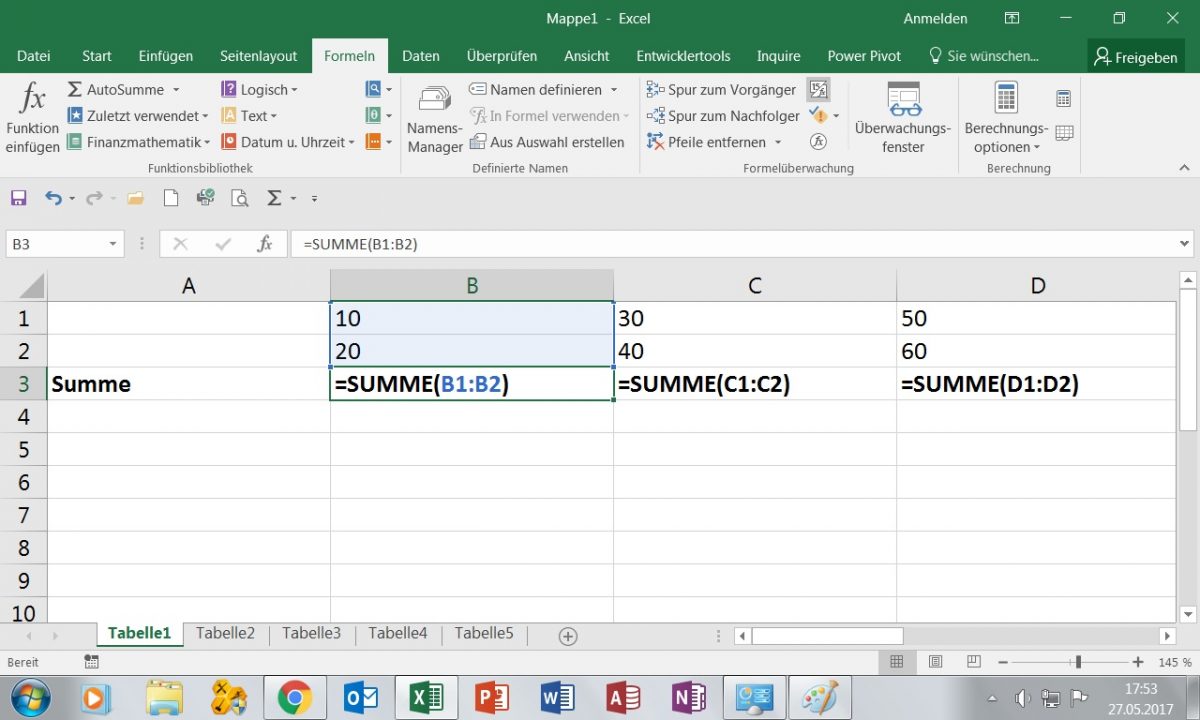Open the Namens-Manager
Image resolution: width=1200 pixels, height=720 pixels.
[433, 117]
